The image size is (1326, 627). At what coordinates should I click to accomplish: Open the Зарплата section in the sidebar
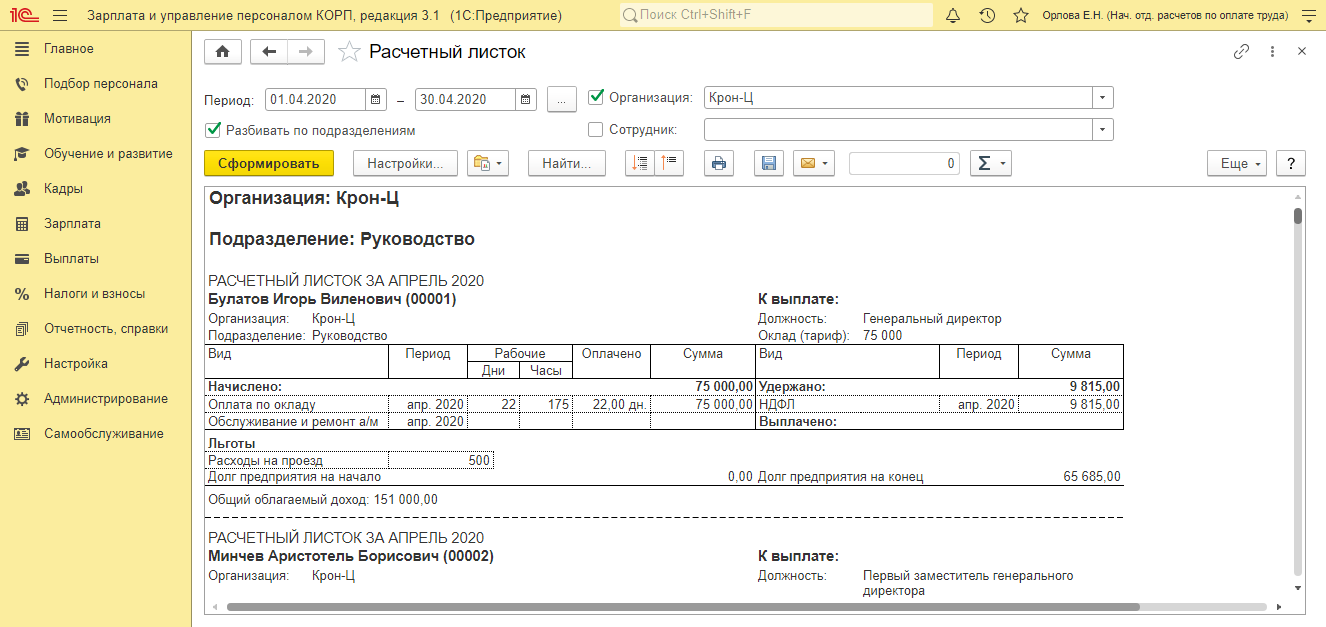coord(72,224)
